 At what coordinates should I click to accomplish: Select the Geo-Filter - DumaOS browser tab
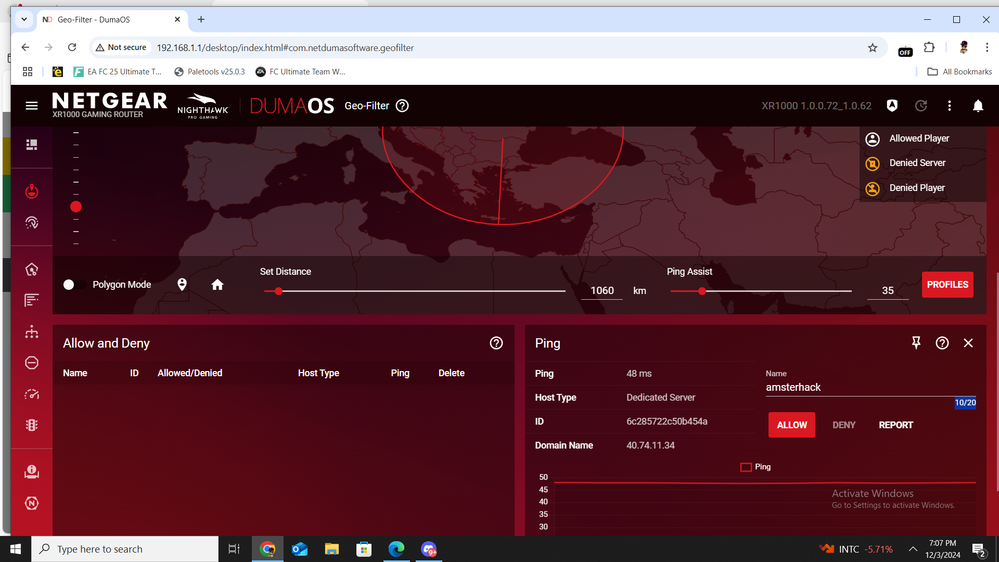tap(110, 19)
